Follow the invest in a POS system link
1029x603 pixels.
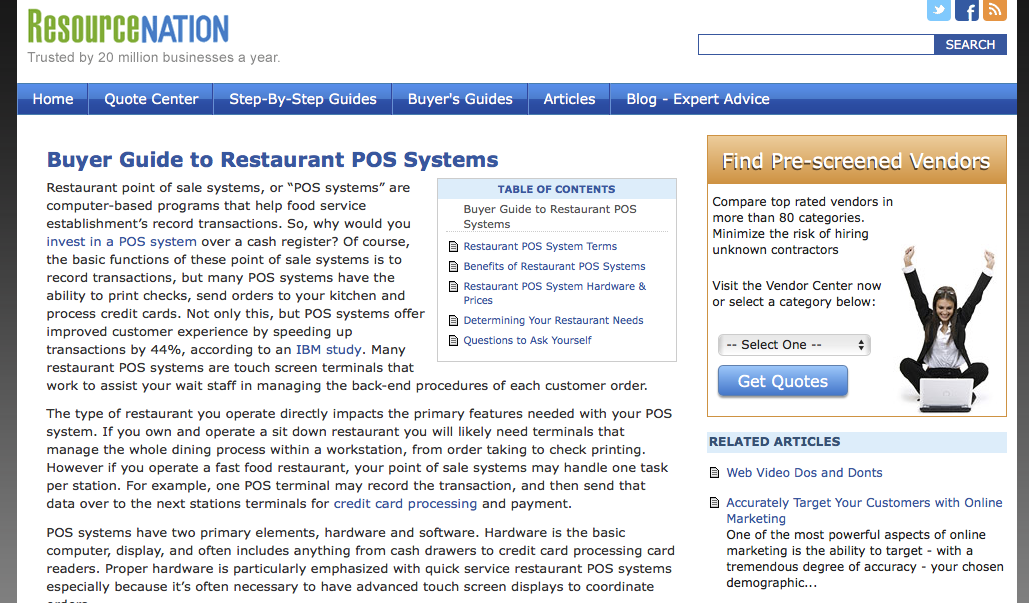pos(121,241)
